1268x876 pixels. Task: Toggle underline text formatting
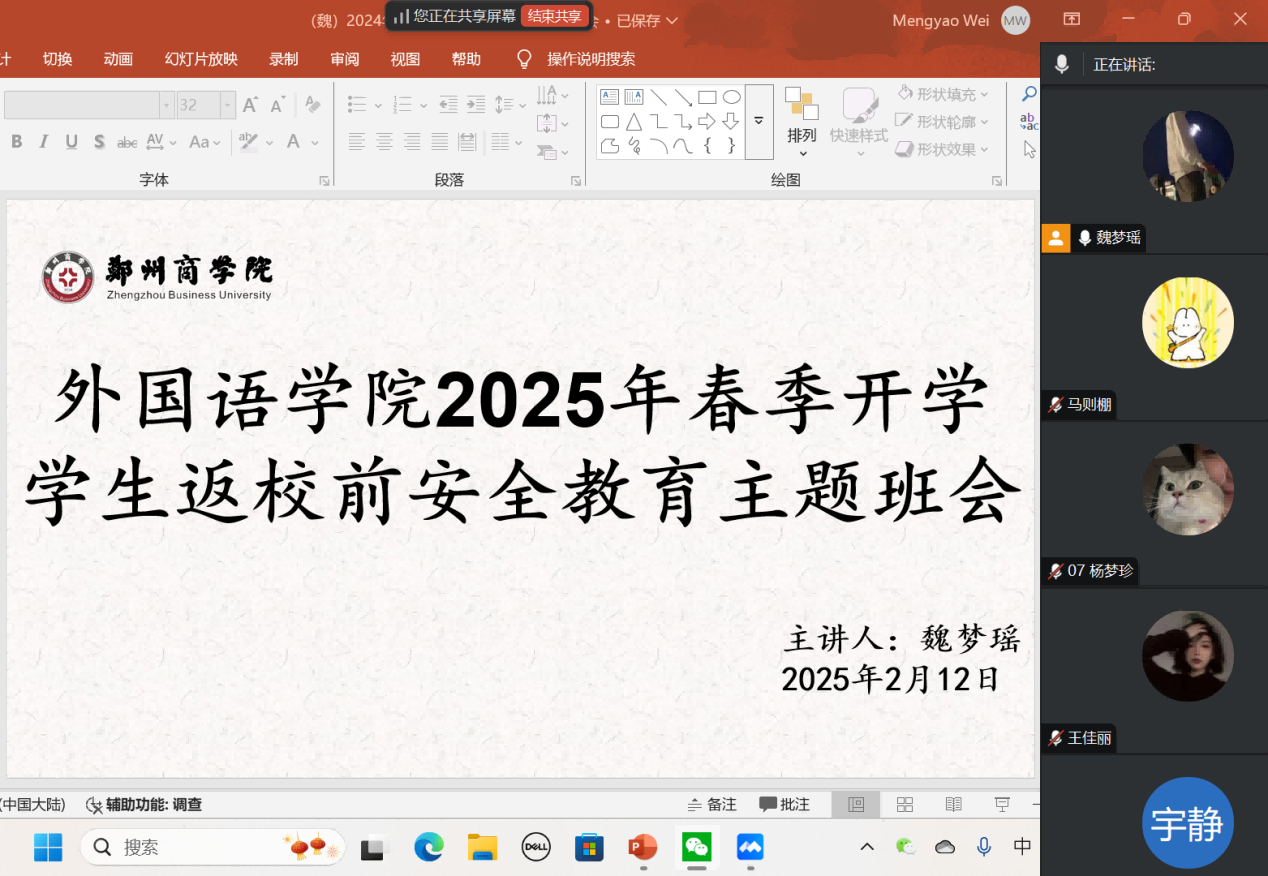[x=71, y=142]
